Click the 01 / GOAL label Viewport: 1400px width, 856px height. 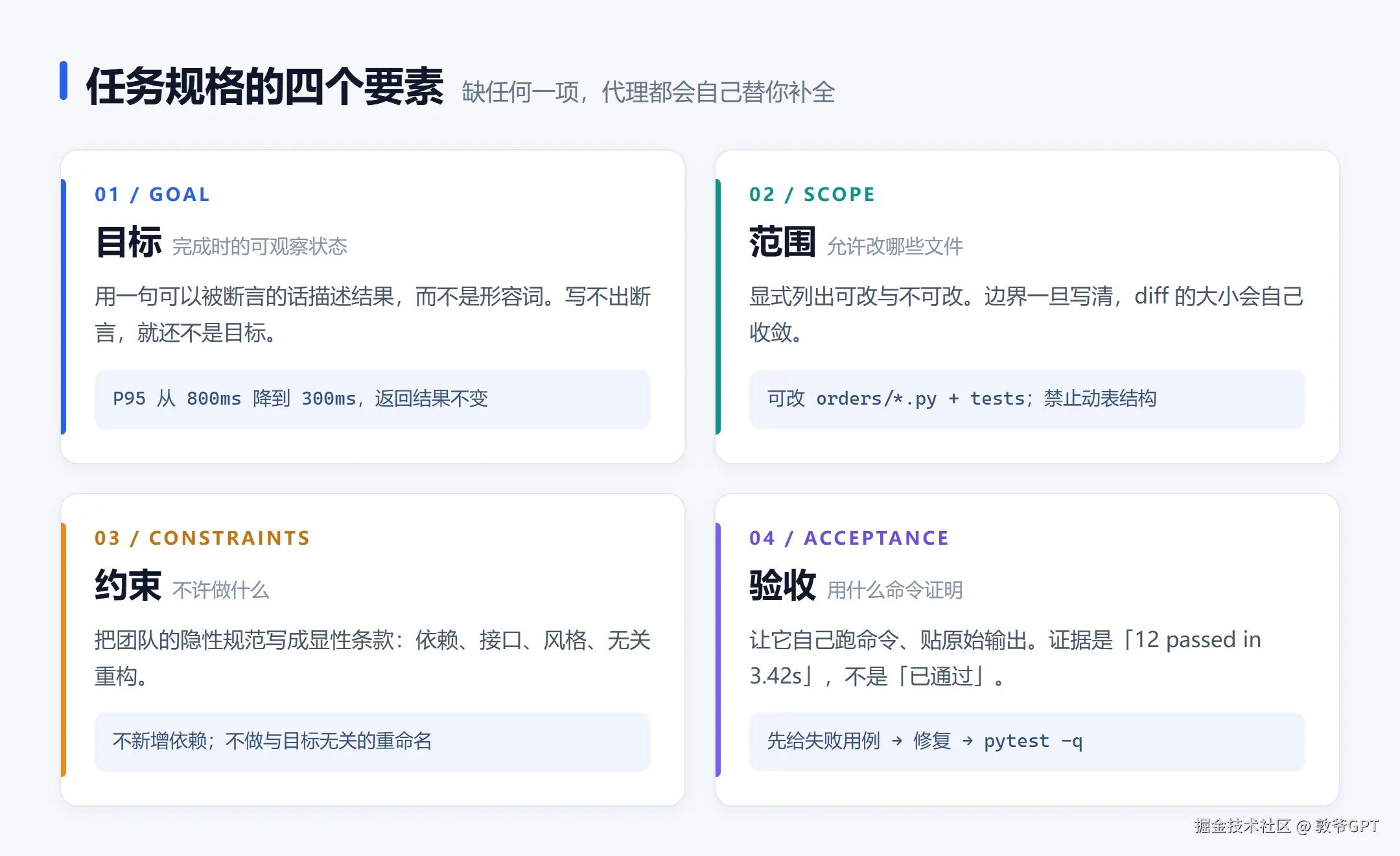(x=152, y=195)
